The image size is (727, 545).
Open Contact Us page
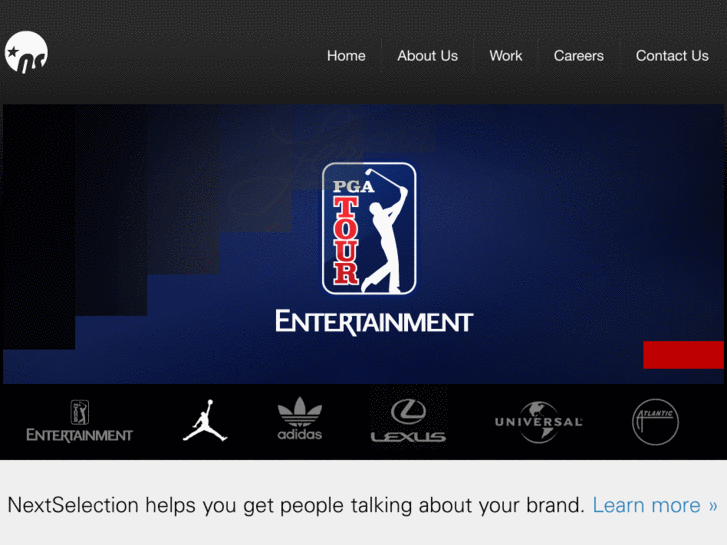(672, 56)
